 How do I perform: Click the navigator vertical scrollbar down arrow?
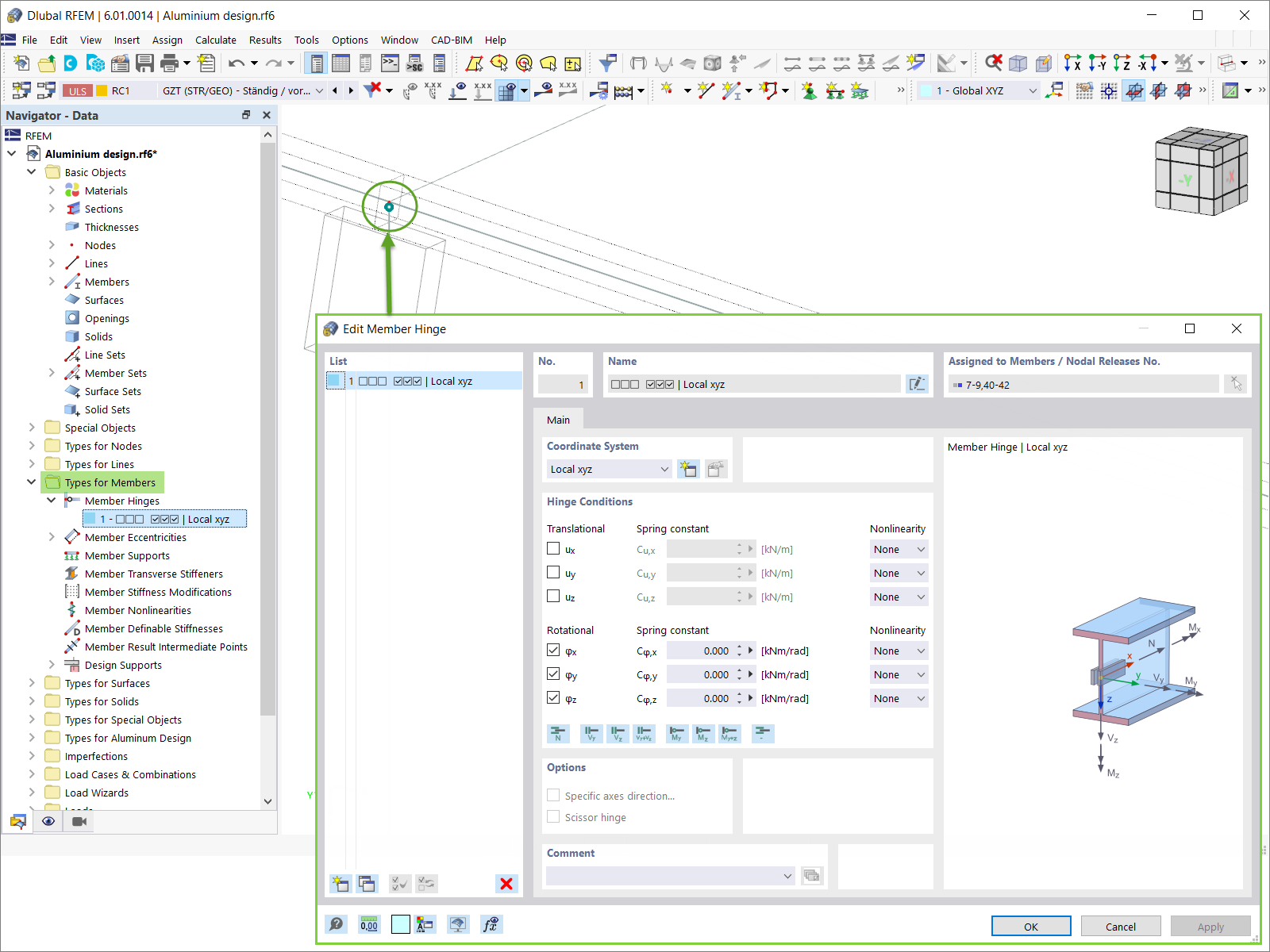tap(267, 801)
